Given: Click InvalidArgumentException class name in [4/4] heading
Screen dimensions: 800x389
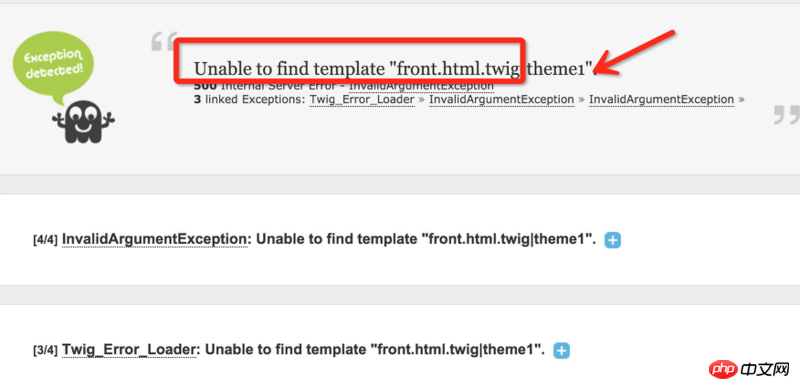Looking at the screenshot, I should pyautogui.click(x=155, y=239).
